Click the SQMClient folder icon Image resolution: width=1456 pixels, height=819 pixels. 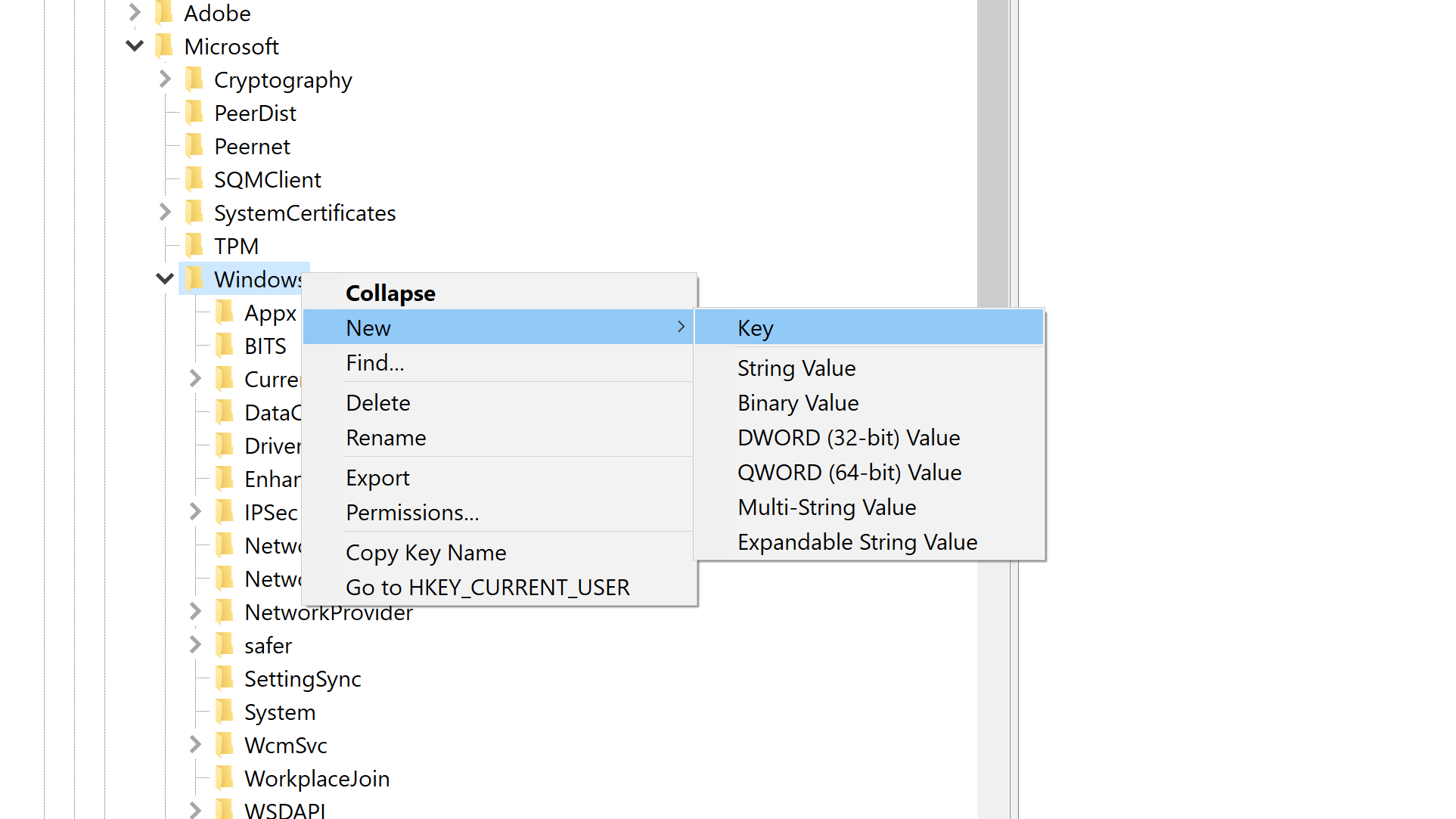click(194, 179)
